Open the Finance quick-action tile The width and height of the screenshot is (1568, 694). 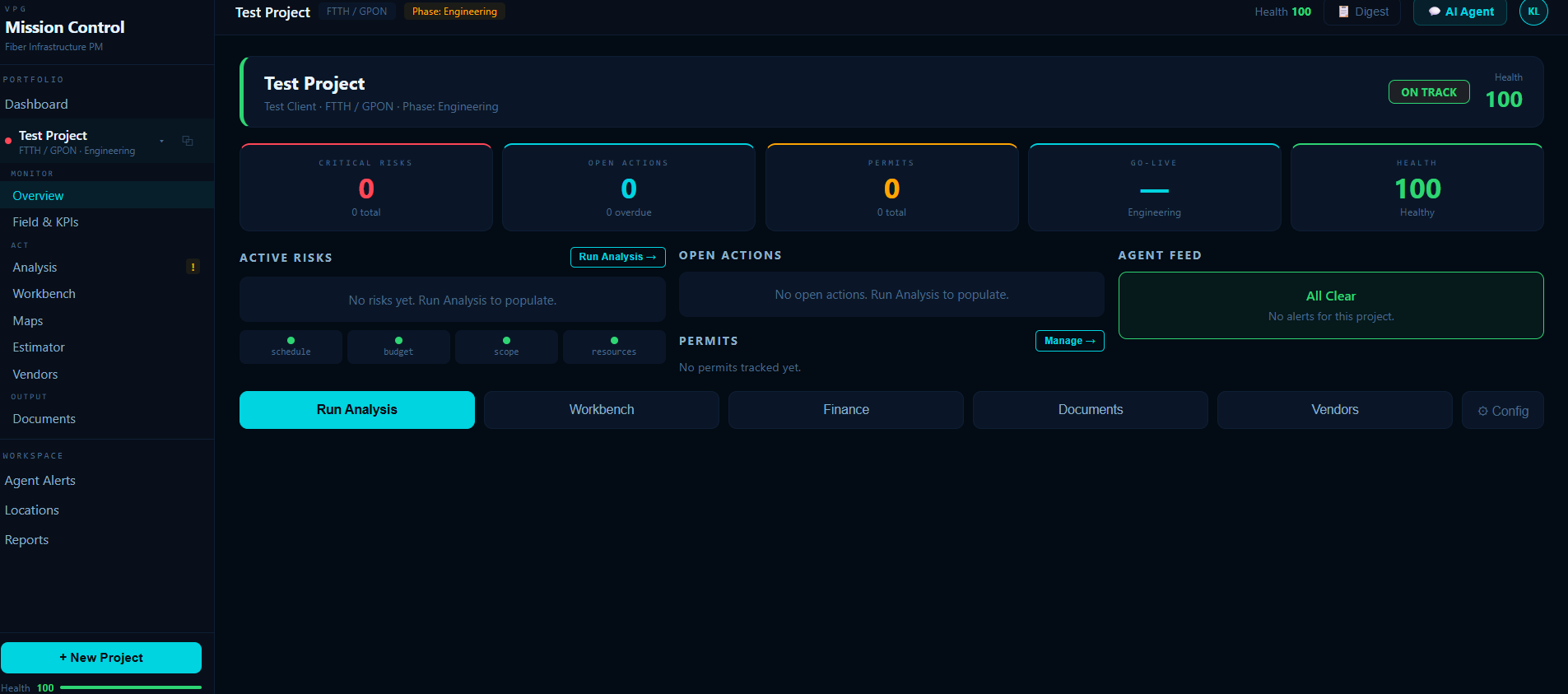(x=846, y=410)
